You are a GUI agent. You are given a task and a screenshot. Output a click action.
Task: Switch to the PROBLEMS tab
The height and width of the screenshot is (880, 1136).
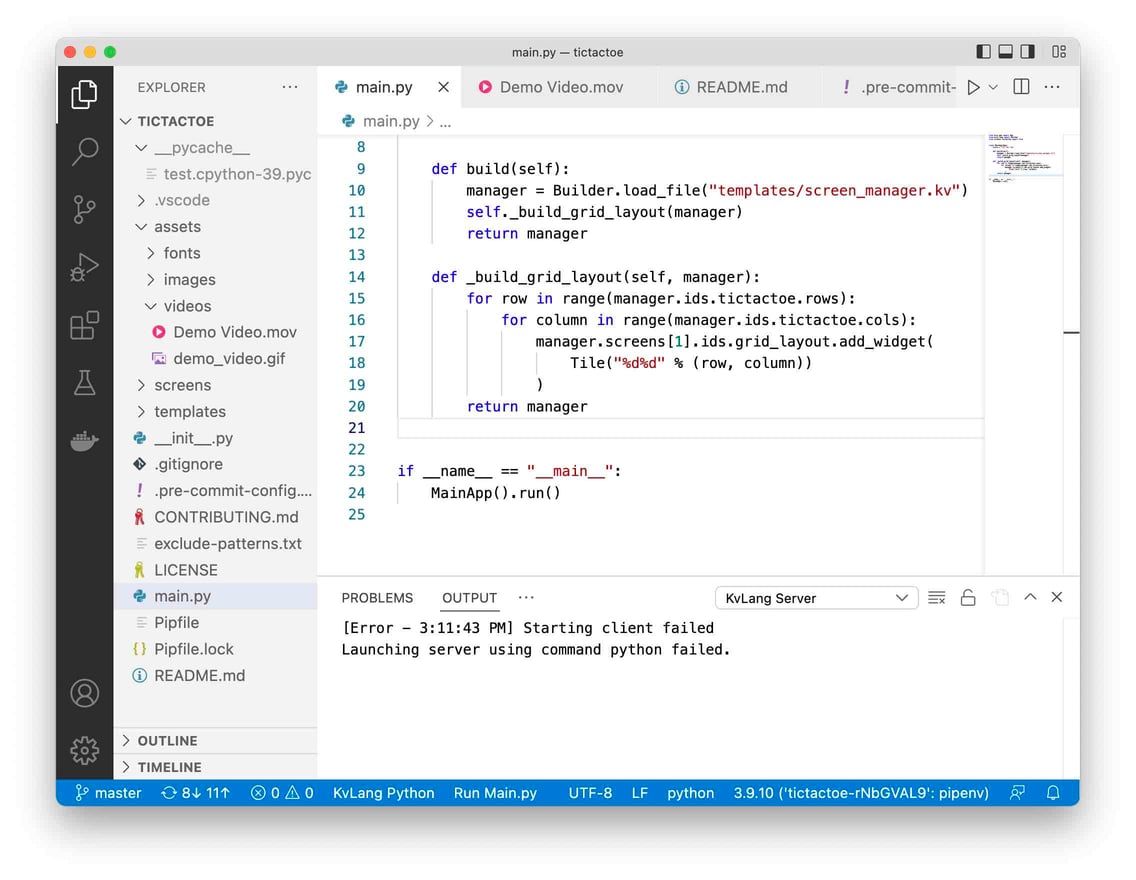(x=377, y=597)
